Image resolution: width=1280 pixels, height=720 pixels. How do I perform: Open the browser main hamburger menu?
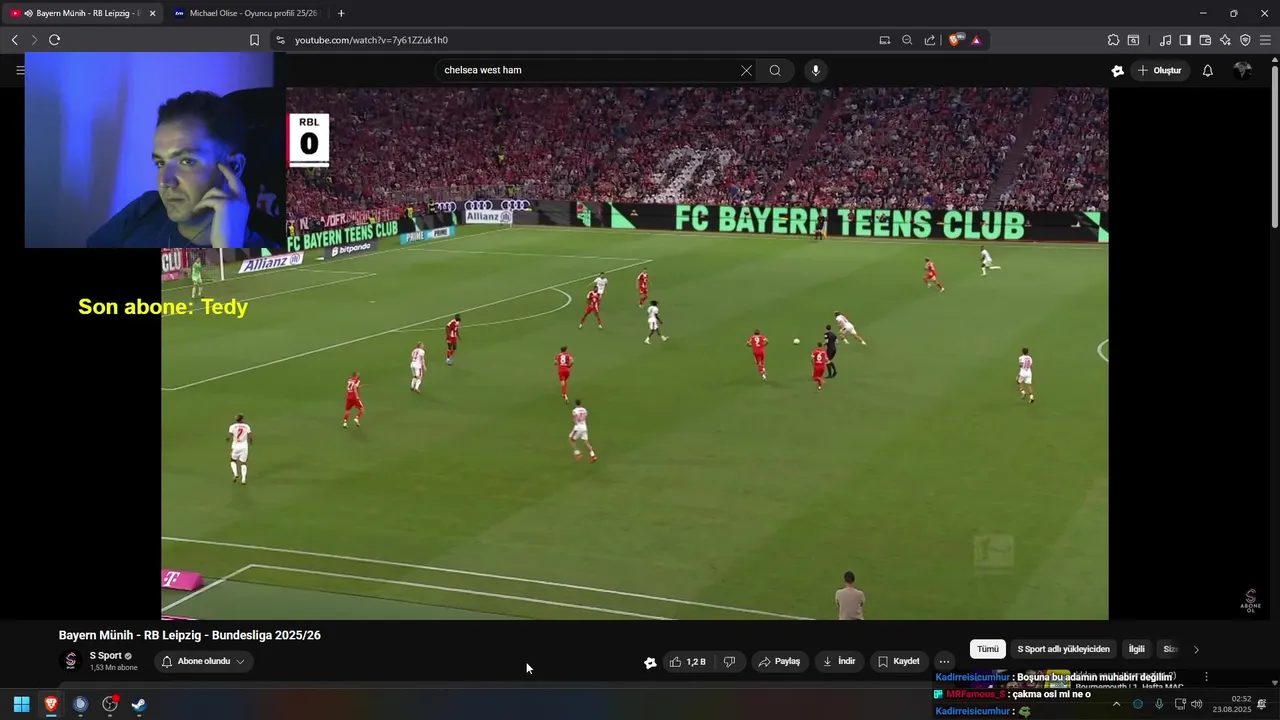(1266, 40)
